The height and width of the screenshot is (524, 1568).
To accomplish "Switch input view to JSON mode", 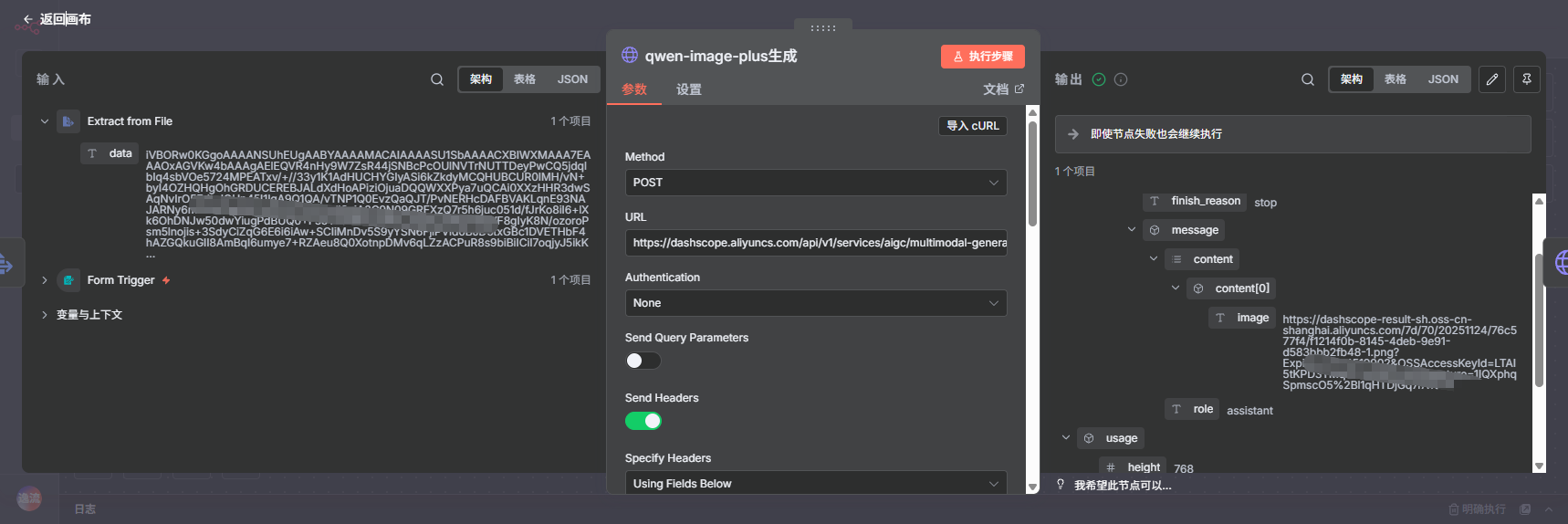I will click(x=572, y=79).
